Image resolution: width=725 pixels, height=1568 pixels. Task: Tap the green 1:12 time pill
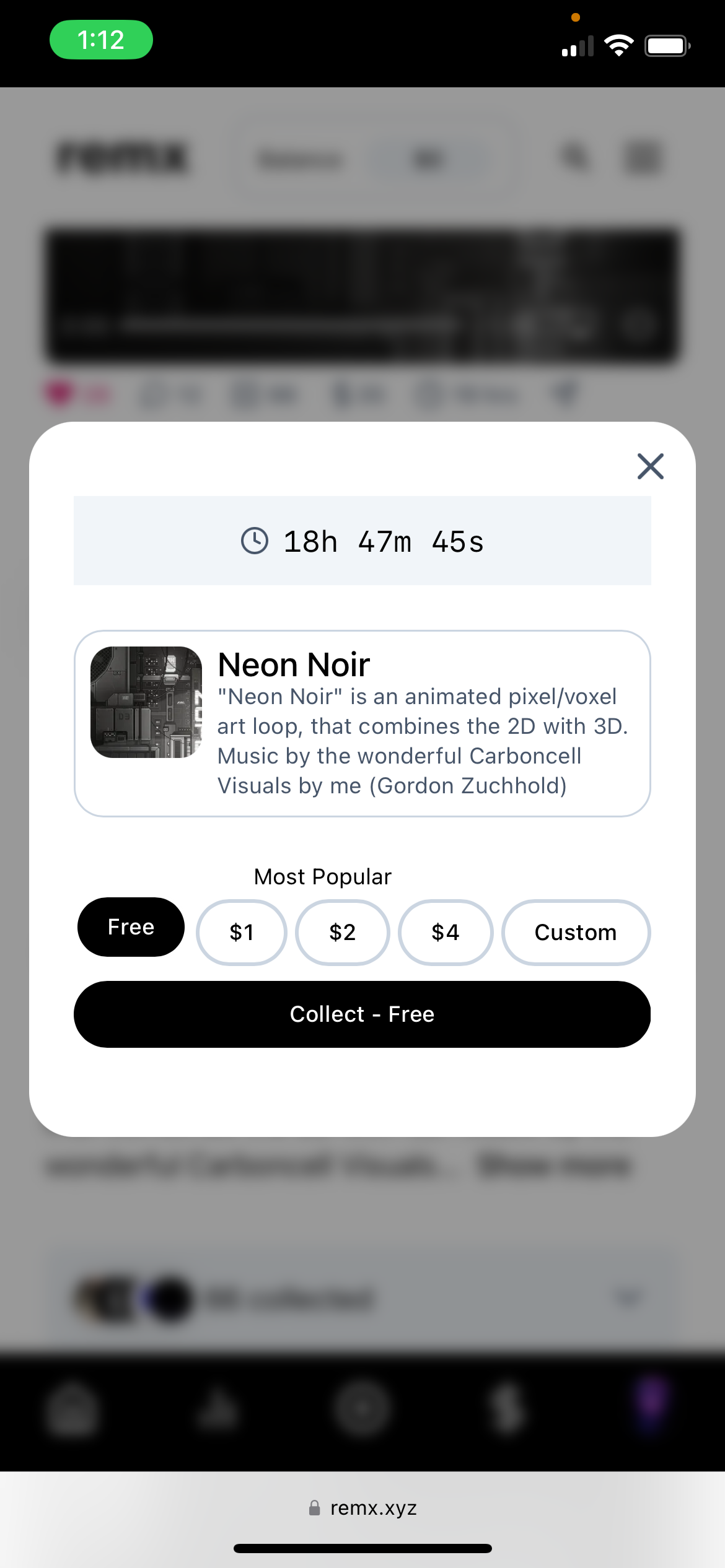click(x=101, y=40)
